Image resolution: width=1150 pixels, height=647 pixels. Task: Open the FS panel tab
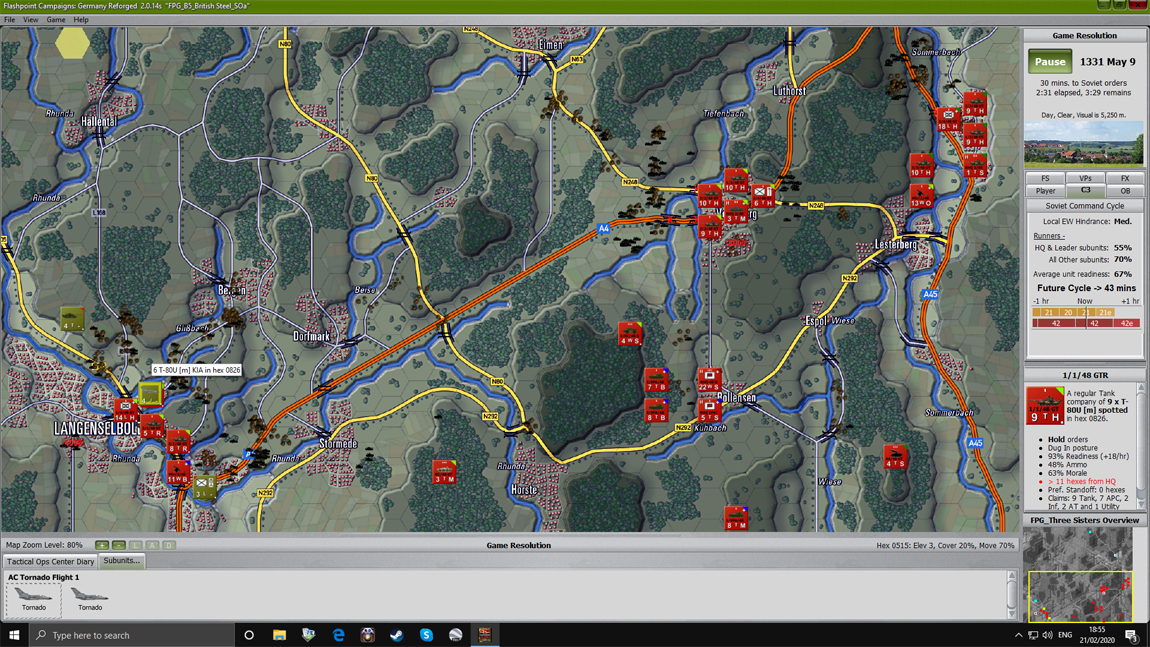1045,178
